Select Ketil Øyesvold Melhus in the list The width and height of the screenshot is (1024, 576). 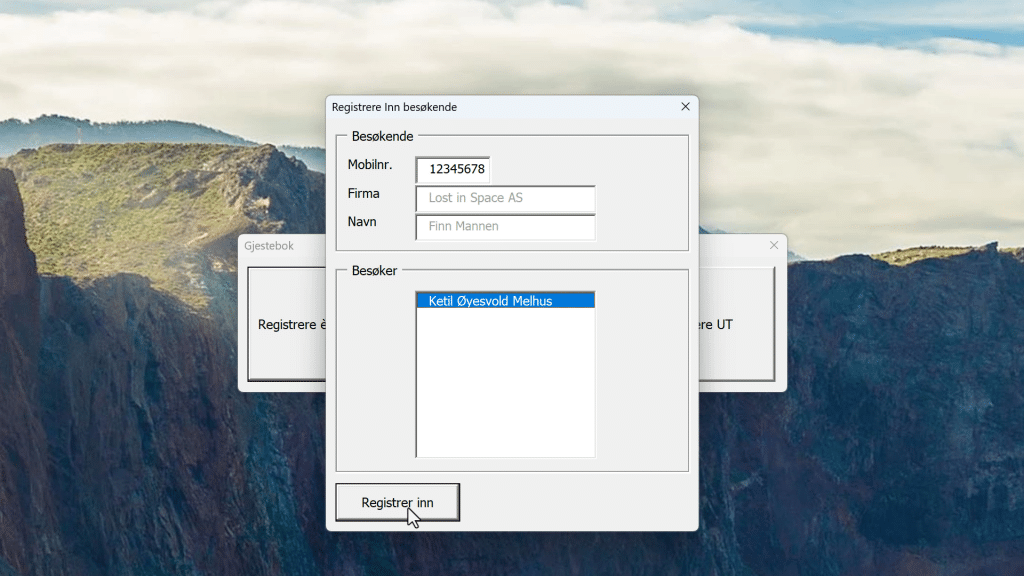(x=505, y=300)
